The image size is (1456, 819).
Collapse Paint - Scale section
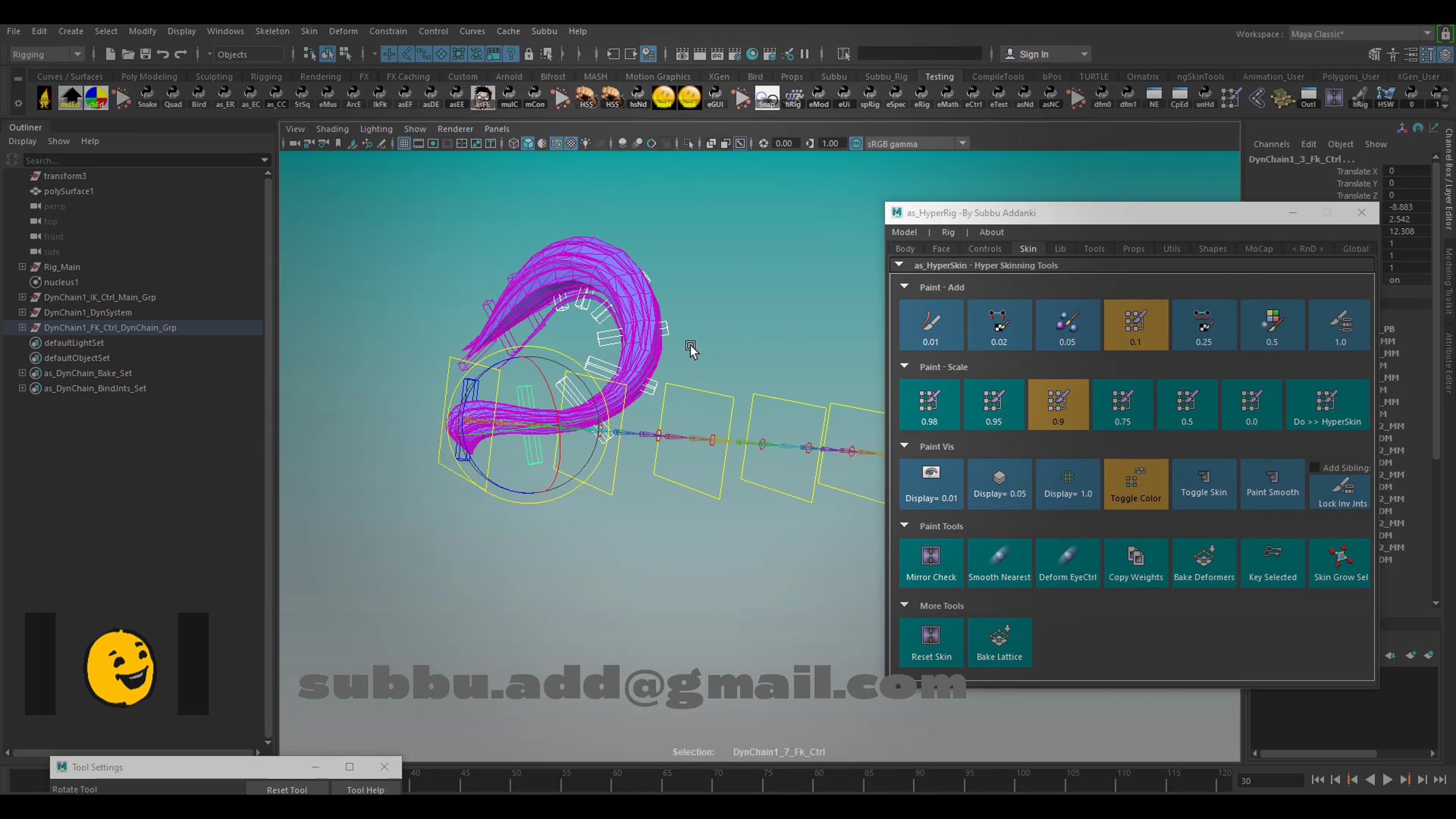coord(904,366)
